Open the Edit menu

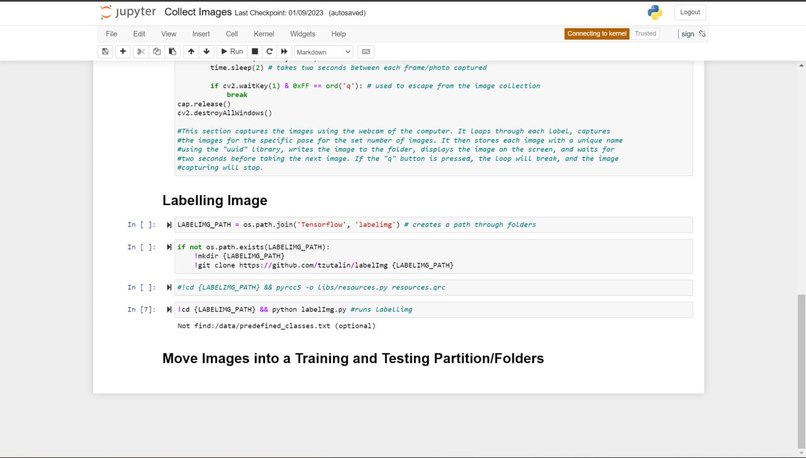139,34
